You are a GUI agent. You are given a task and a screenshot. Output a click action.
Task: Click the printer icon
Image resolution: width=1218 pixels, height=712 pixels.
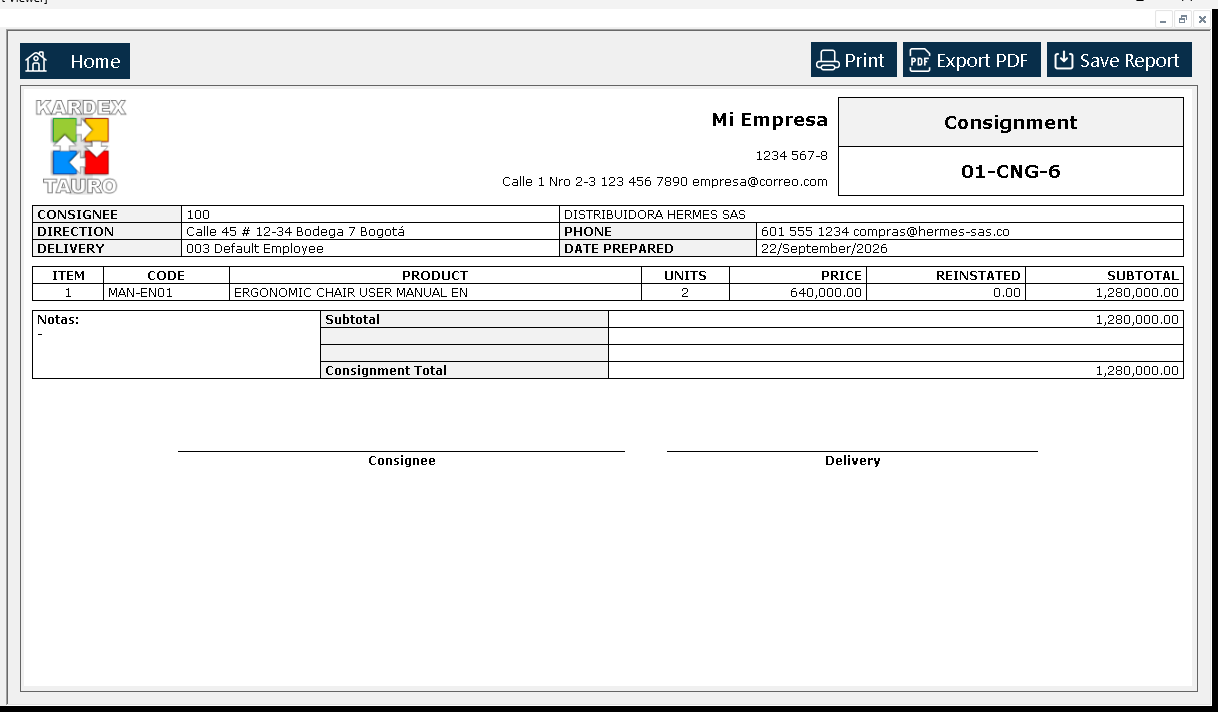point(828,61)
